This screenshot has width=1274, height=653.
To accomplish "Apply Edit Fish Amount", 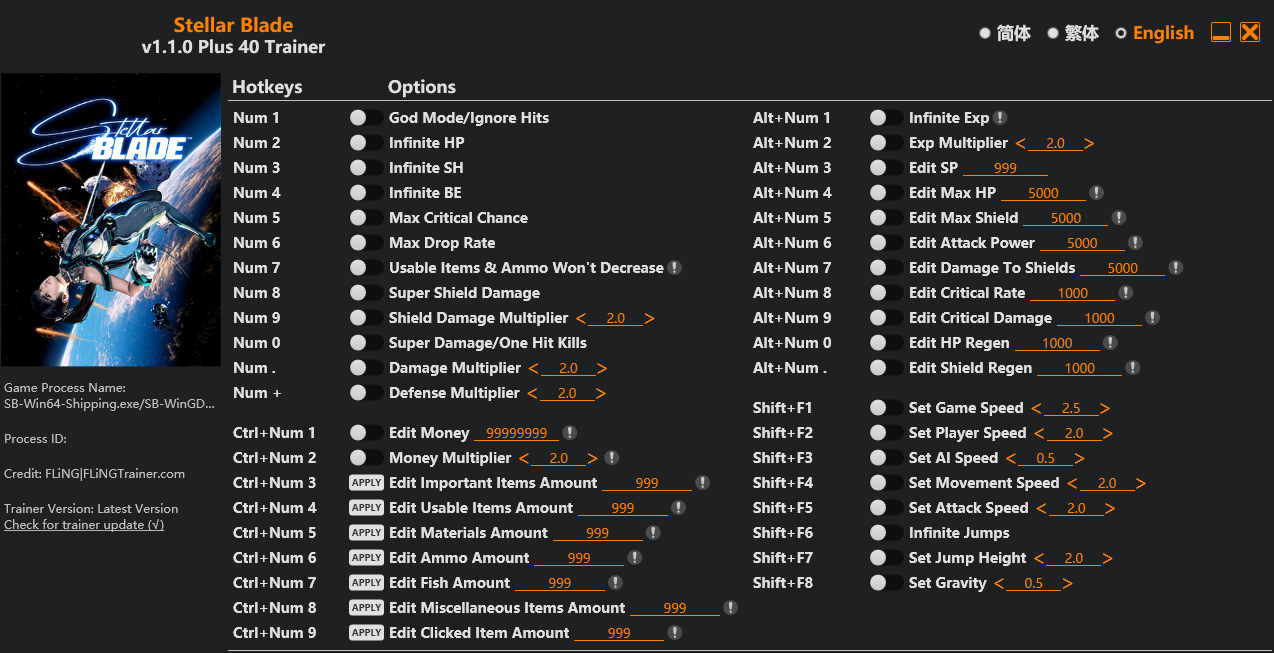I will 366,583.
